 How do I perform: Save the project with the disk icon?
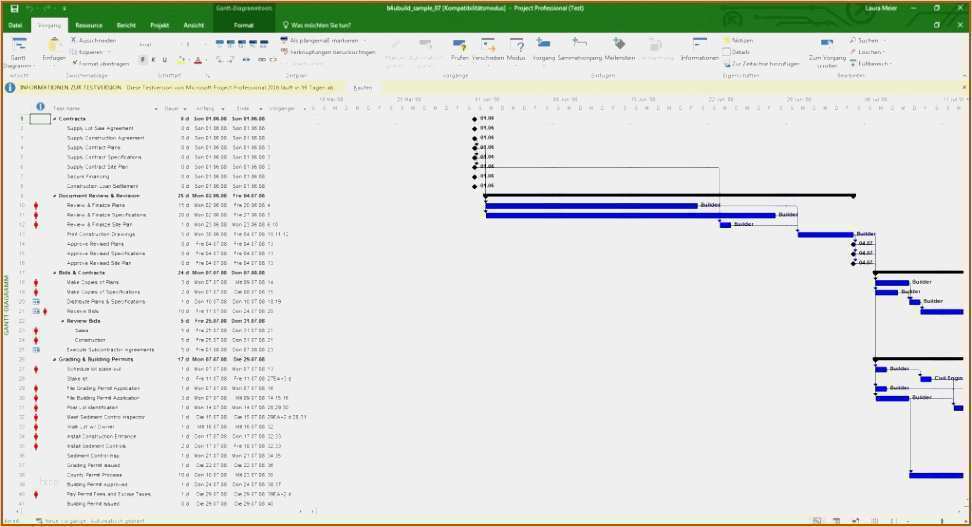(14, 8)
